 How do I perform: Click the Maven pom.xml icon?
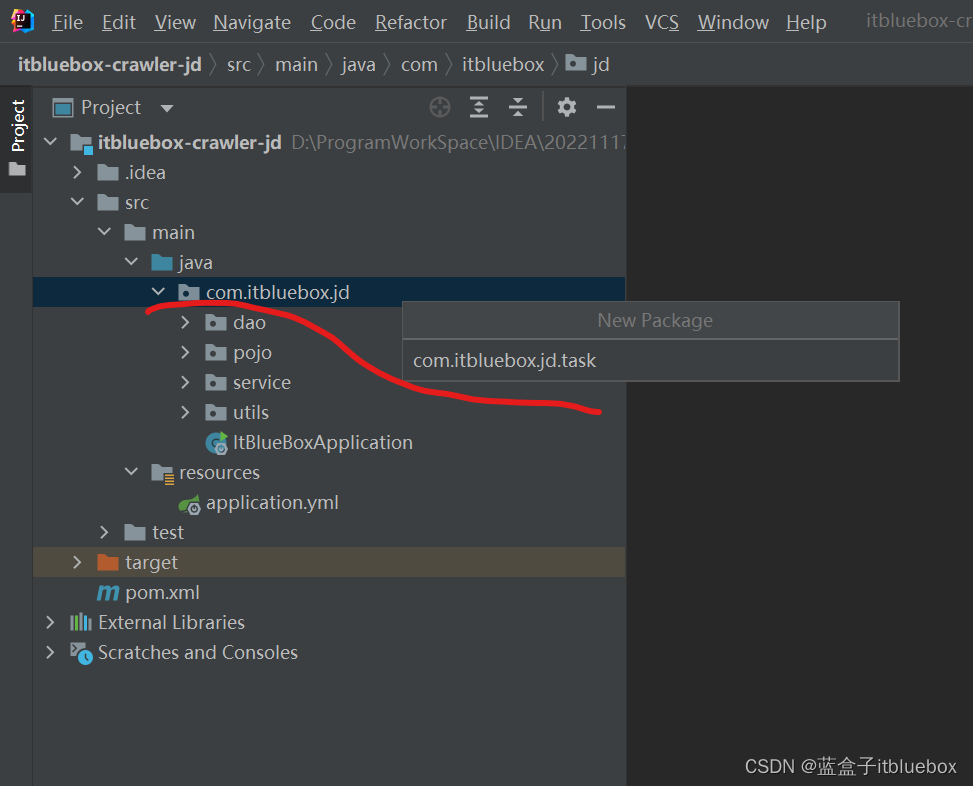click(x=108, y=593)
